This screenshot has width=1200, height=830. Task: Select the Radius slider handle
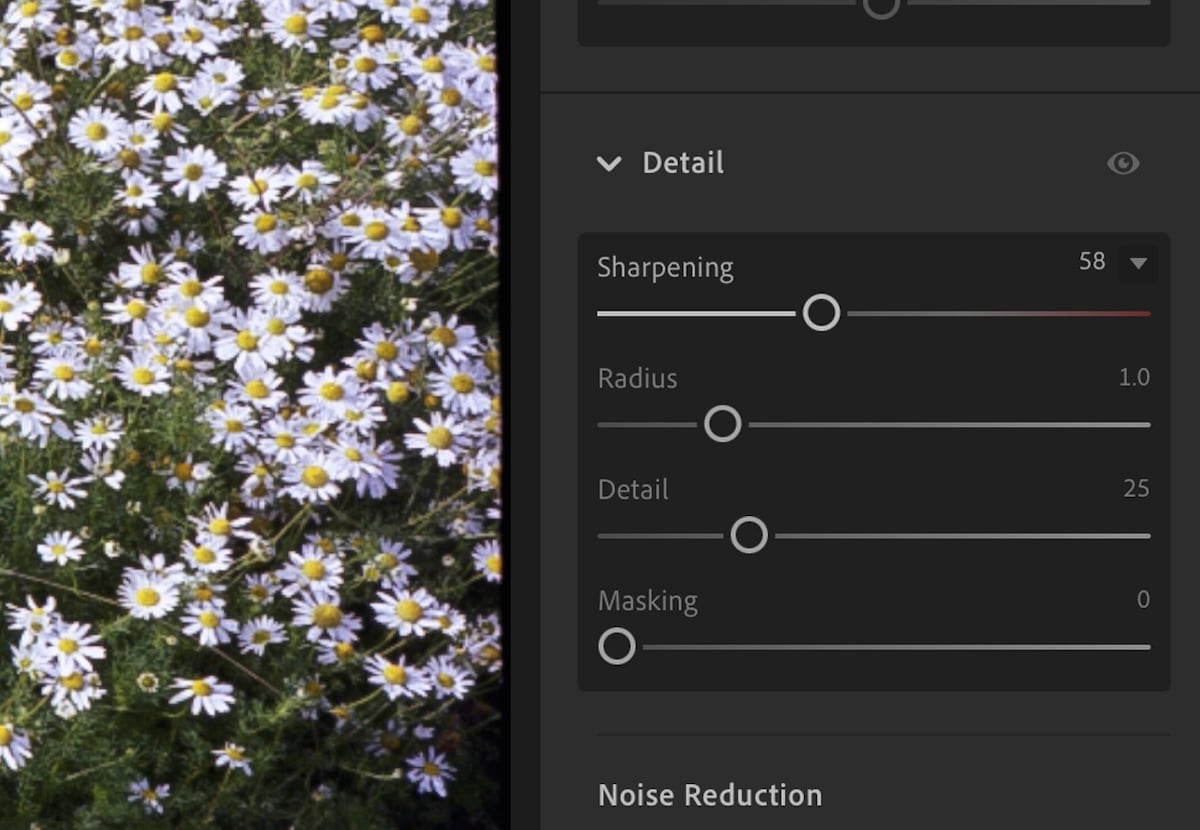pos(722,424)
